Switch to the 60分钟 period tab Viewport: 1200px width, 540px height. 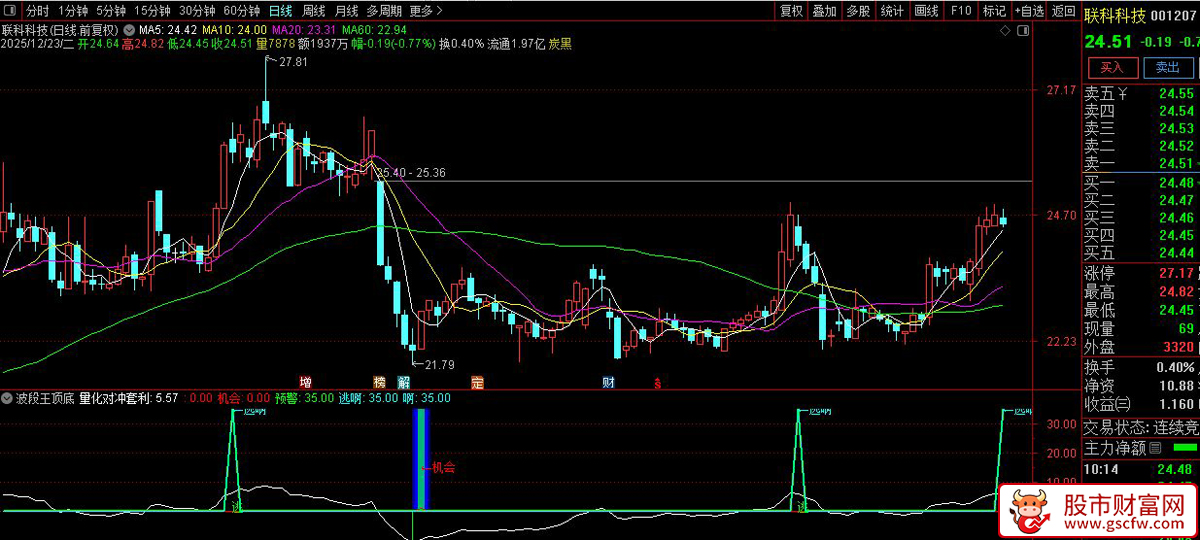pos(242,11)
